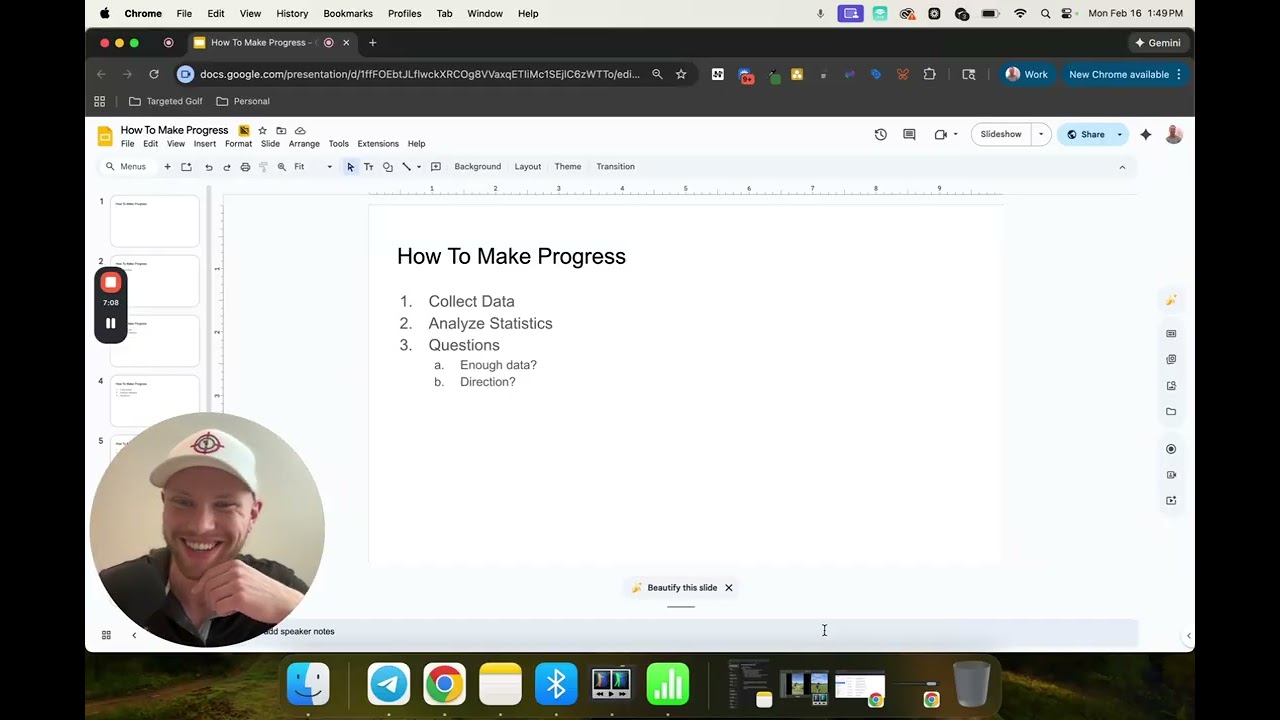Click Beautify this slide suggestion
The width and height of the screenshot is (1280, 720).
point(674,588)
